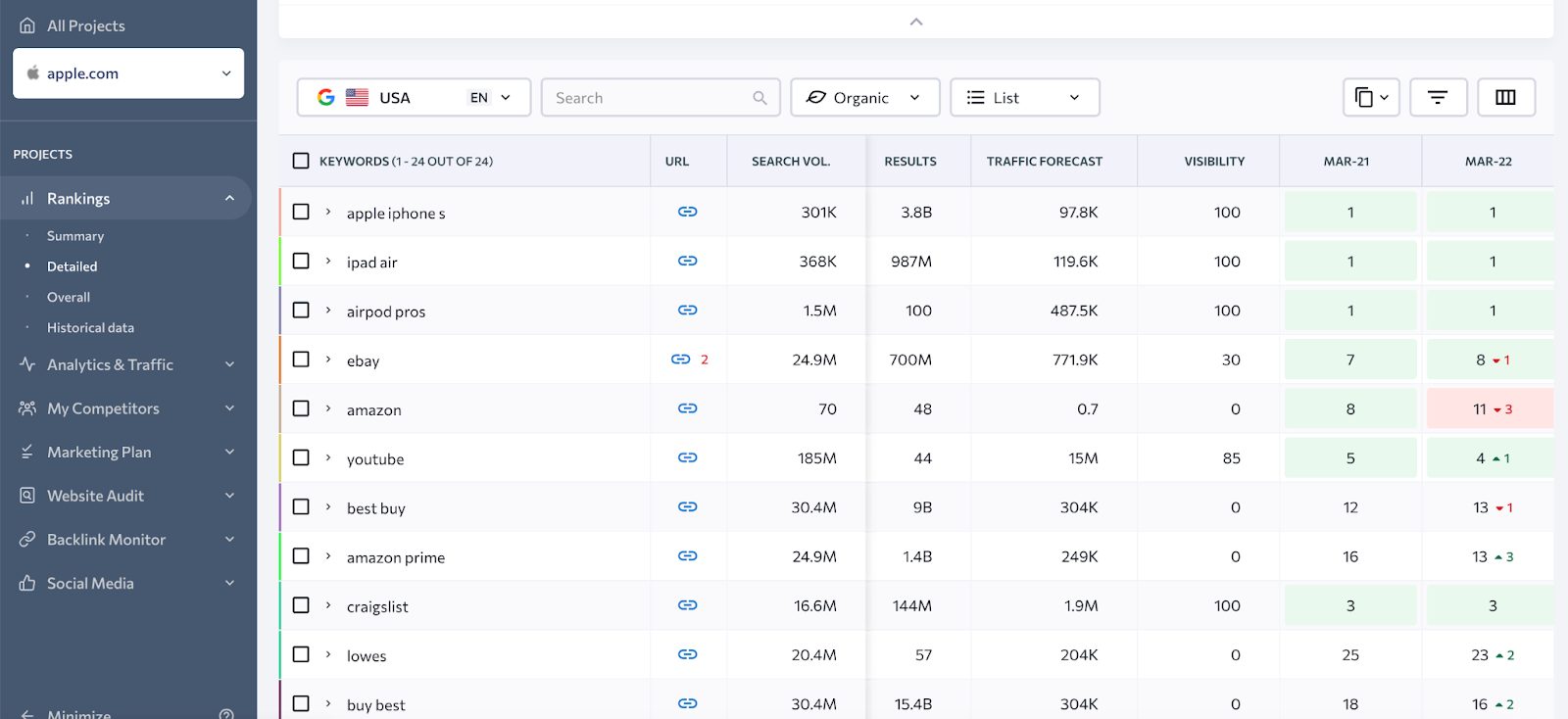Click the Analytics & Traffic pulse icon

point(27,364)
